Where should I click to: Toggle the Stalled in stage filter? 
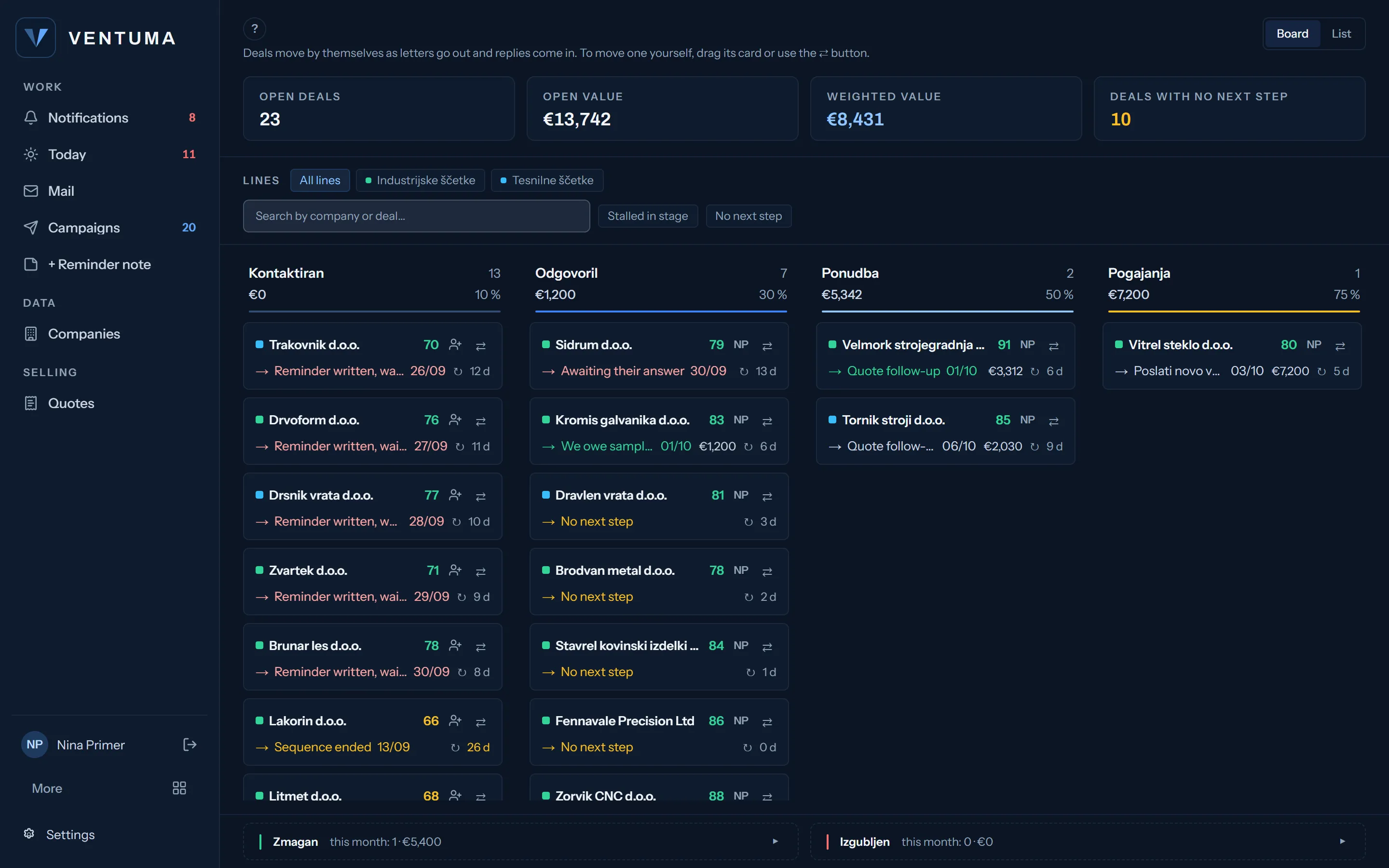point(647,216)
